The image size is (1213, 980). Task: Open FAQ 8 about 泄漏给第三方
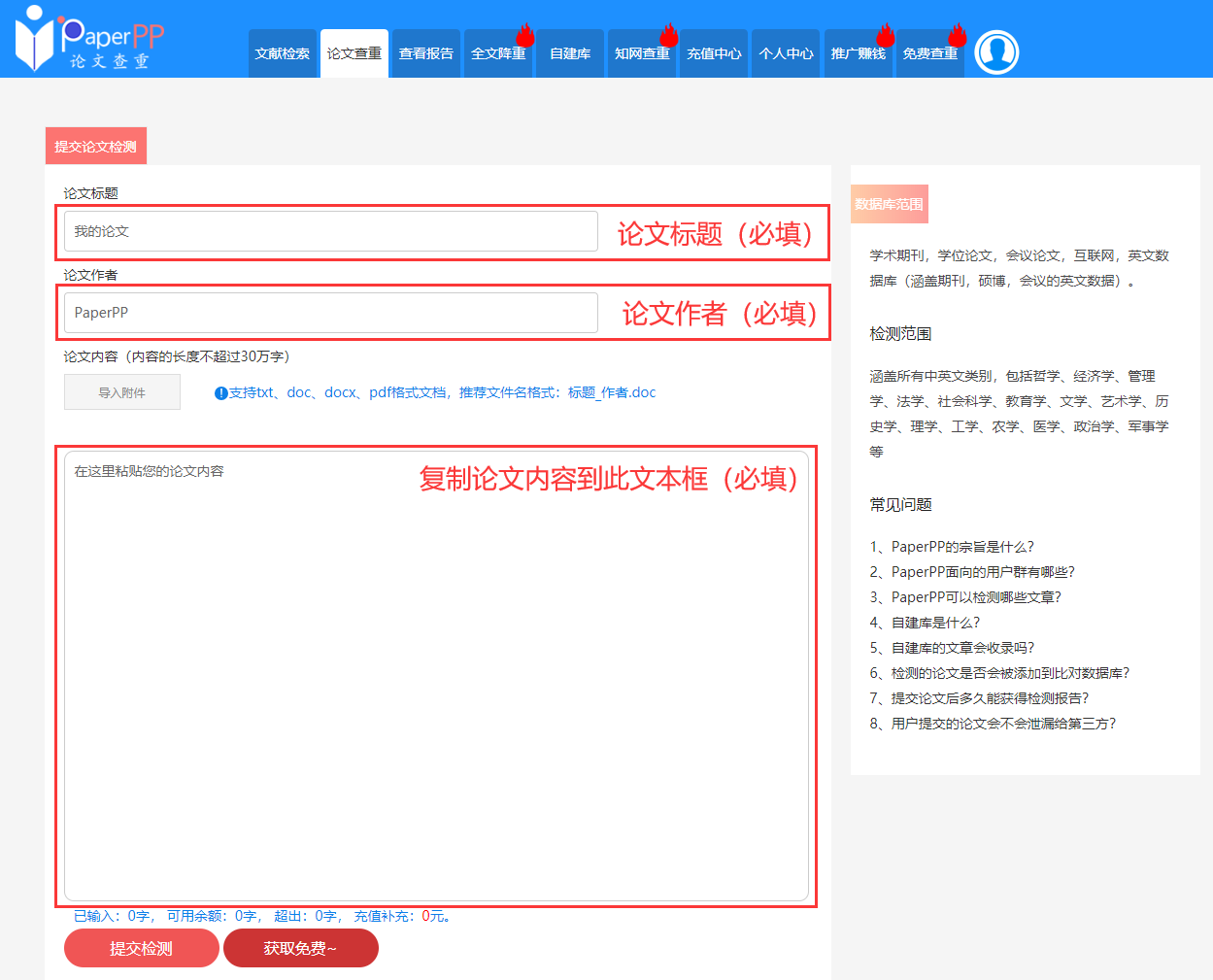click(x=993, y=724)
